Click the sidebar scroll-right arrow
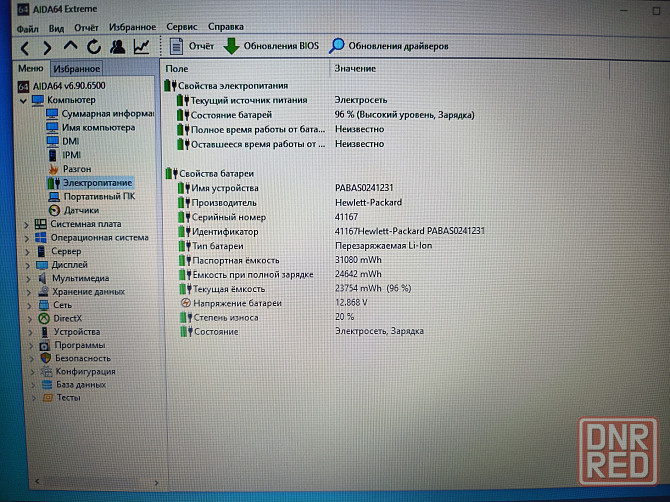 pos(156,483)
